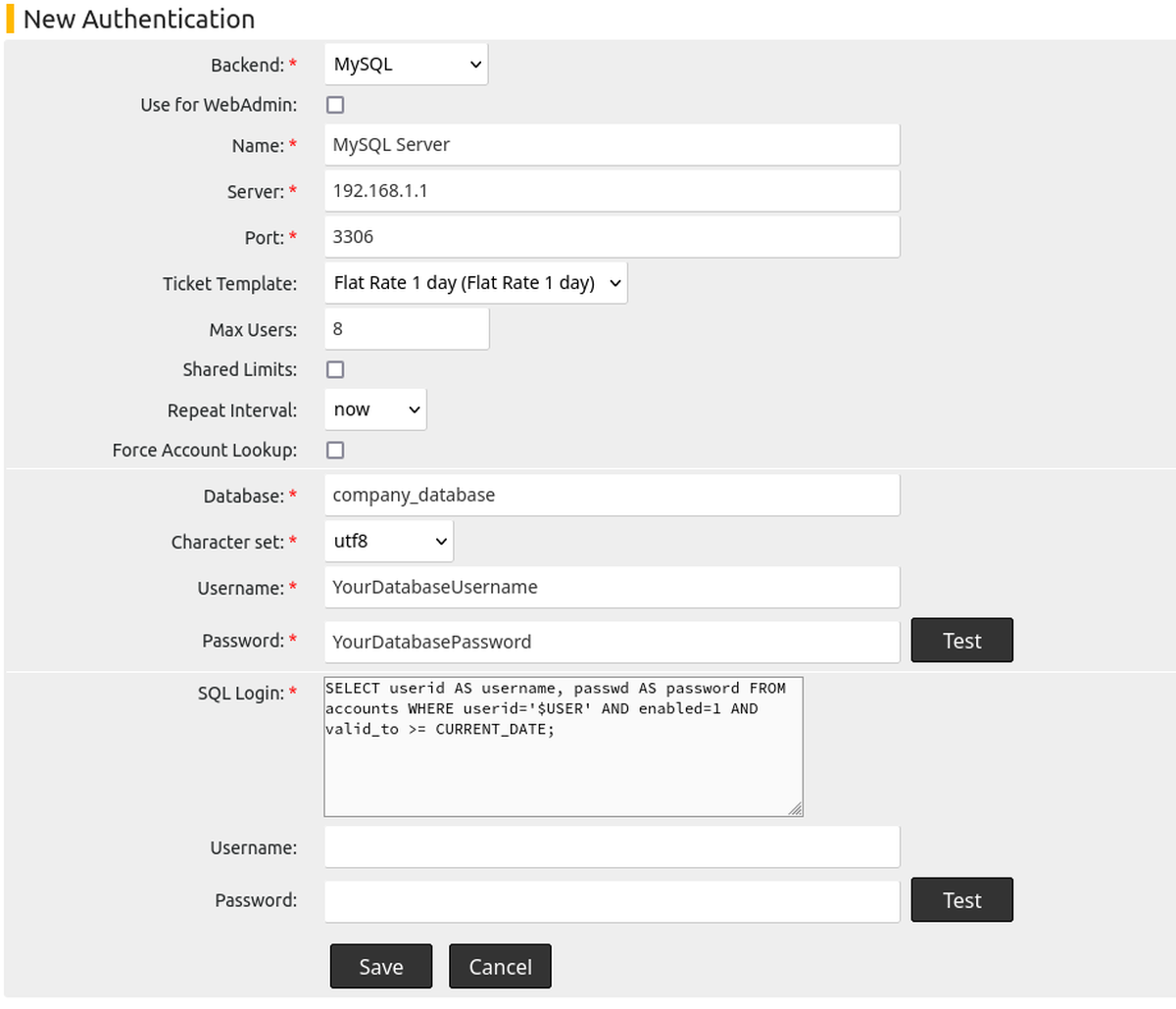Click the Save button

click(x=380, y=966)
